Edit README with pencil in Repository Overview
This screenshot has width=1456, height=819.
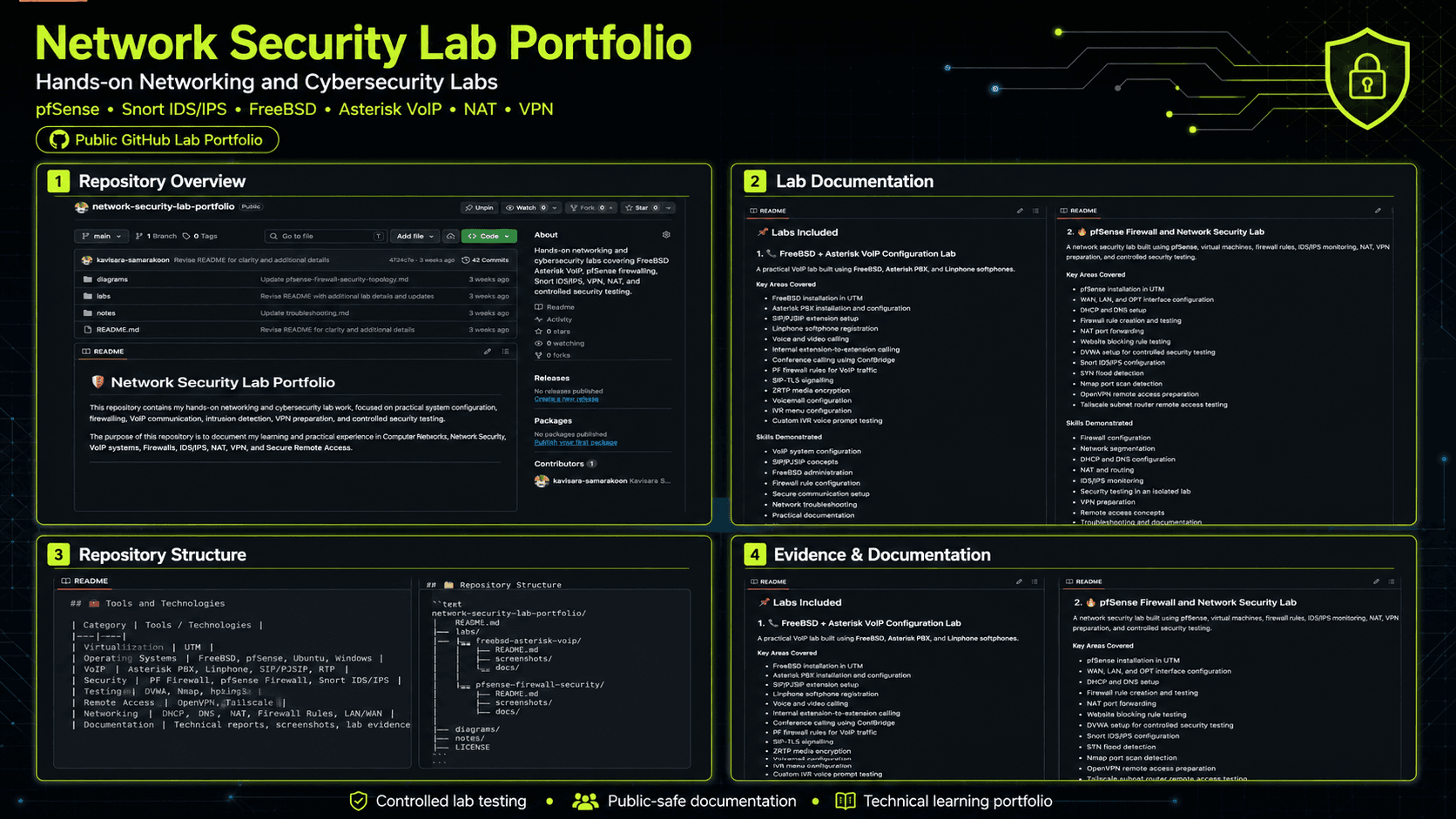point(488,352)
